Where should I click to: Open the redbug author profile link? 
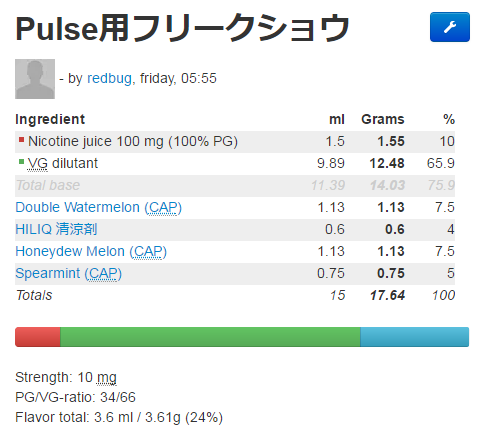click(109, 79)
